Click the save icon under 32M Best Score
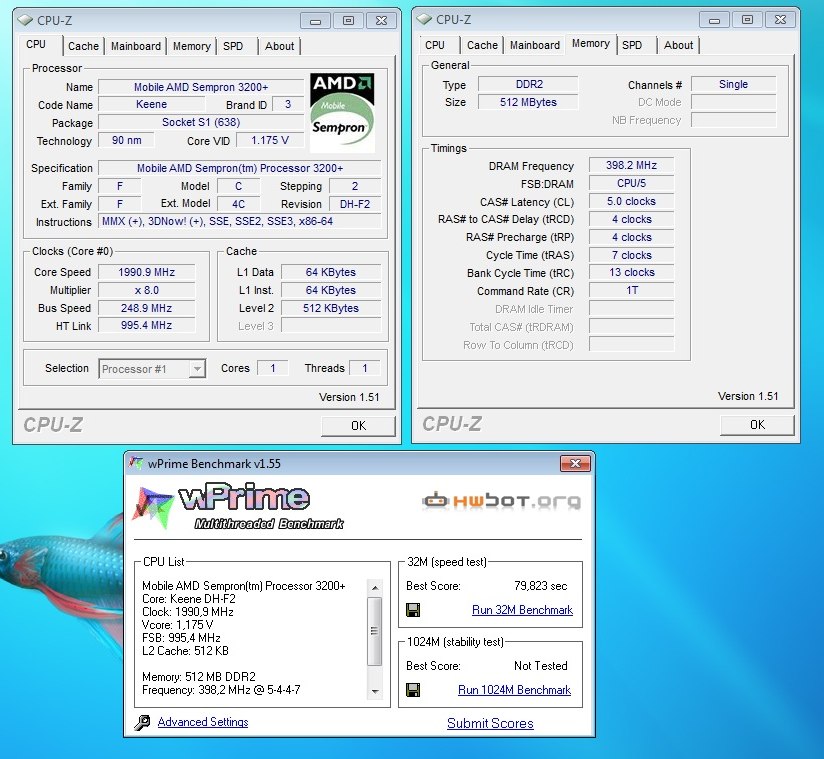 413,610
